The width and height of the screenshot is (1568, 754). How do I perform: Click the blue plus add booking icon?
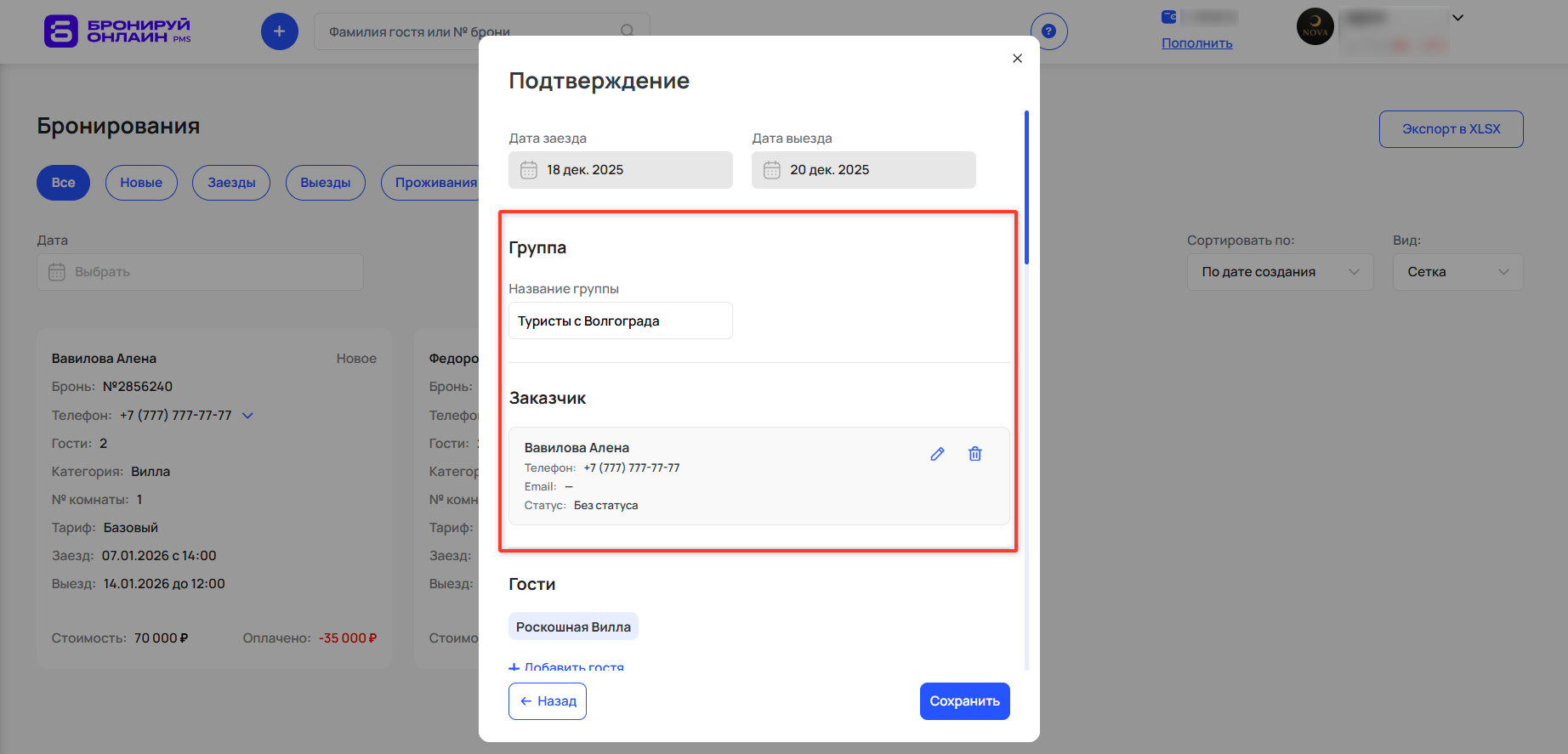279,31
